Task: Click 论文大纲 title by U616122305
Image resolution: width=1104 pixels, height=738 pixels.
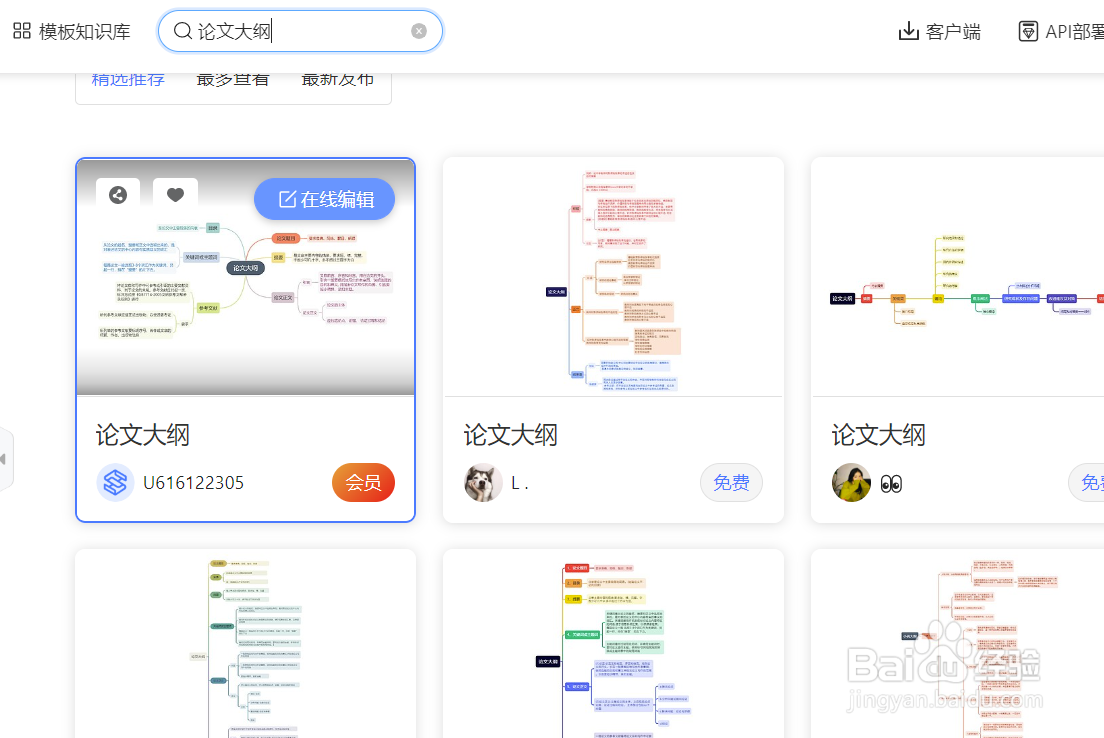Action: coord(143,434)
